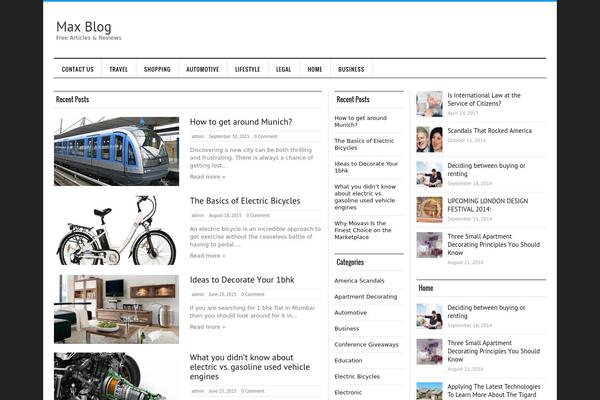Open the Shopping menu item

pos(157,69)
